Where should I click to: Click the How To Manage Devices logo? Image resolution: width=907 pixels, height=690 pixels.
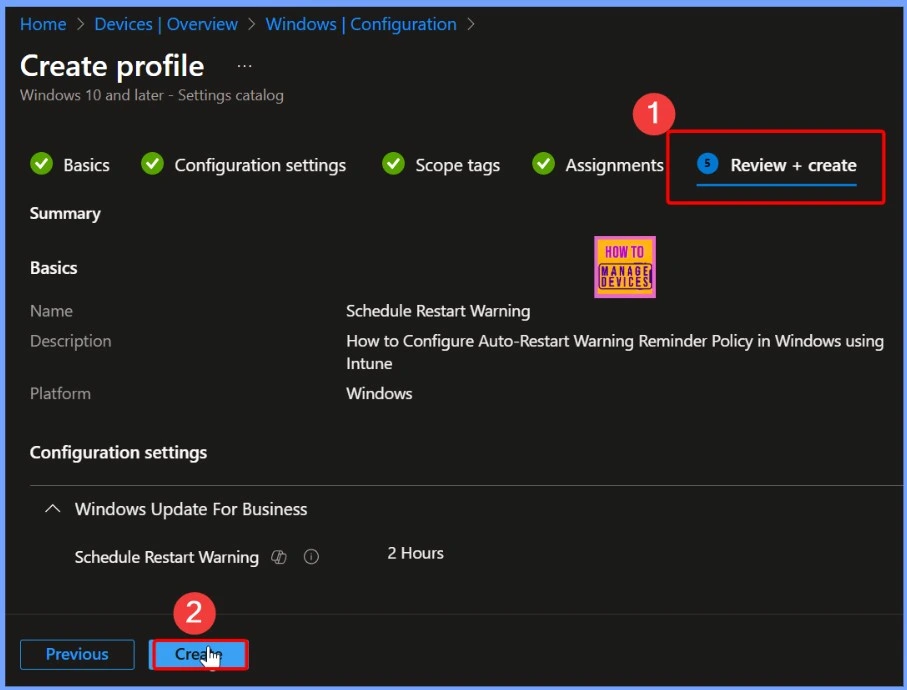(x=624, y=267)
